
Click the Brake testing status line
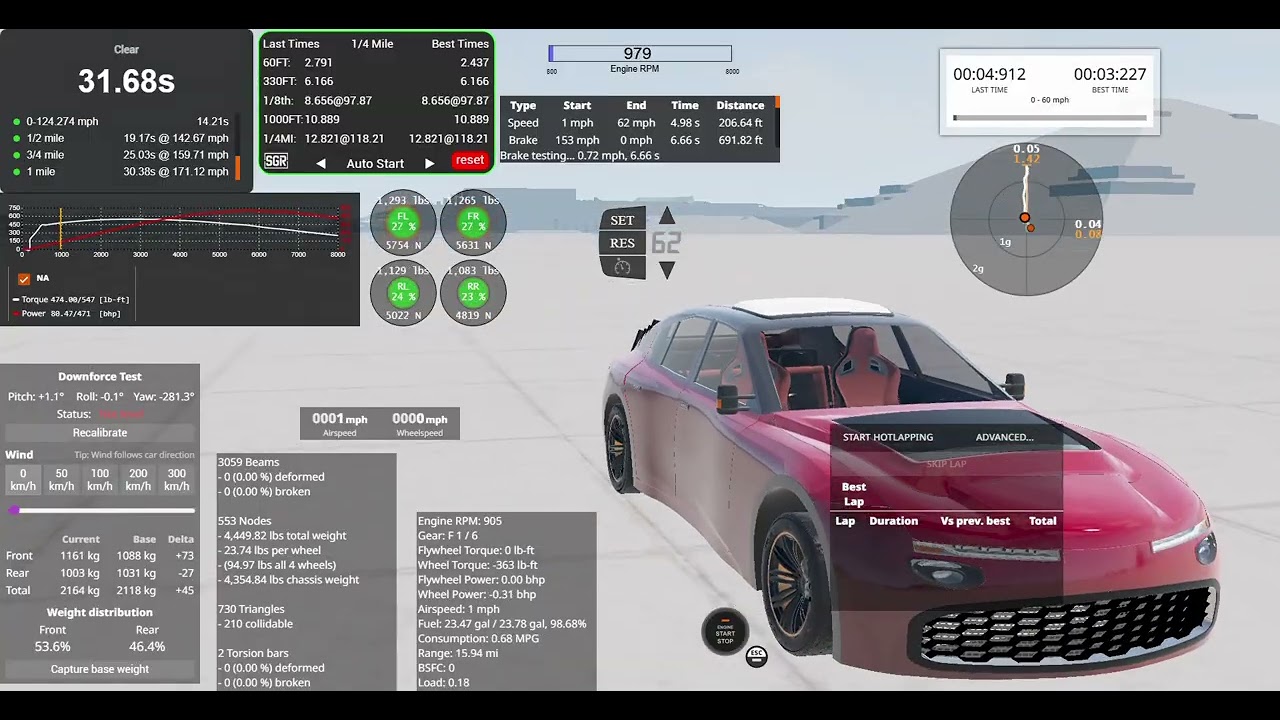580,156
